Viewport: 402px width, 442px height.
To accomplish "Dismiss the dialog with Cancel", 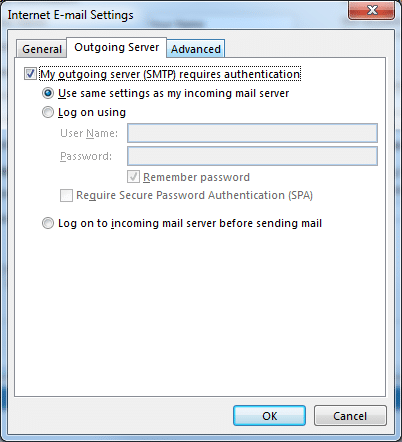I will coord(350,416).
